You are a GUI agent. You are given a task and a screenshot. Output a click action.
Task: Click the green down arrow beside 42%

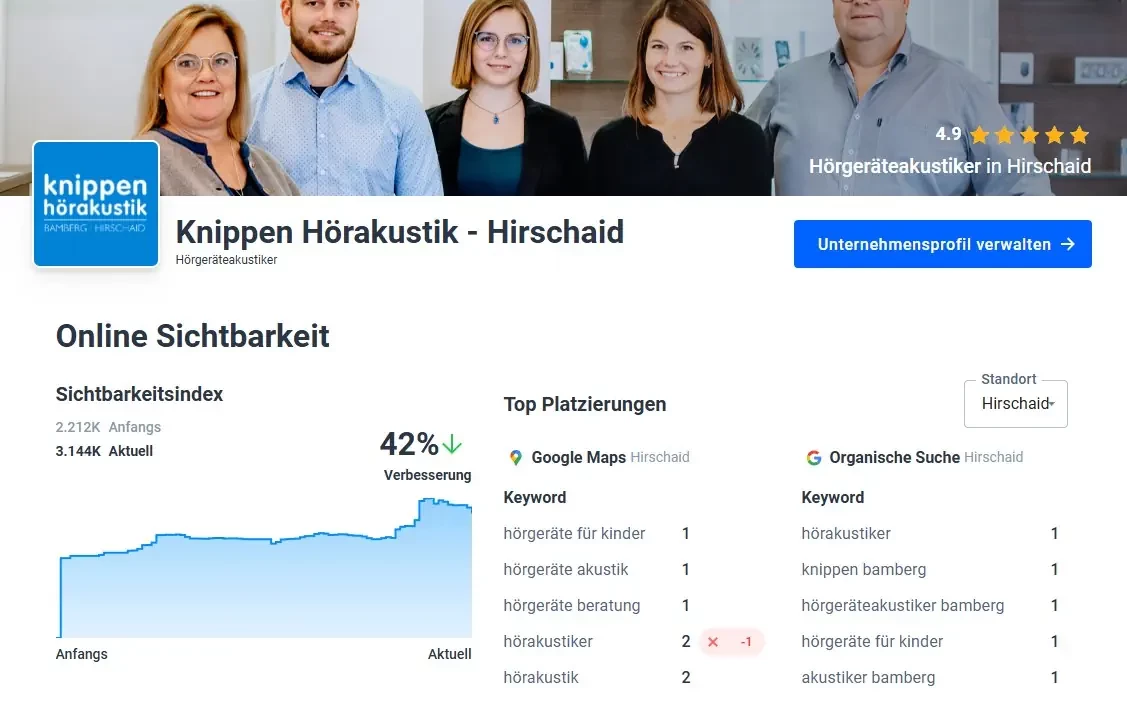(452, 444)
